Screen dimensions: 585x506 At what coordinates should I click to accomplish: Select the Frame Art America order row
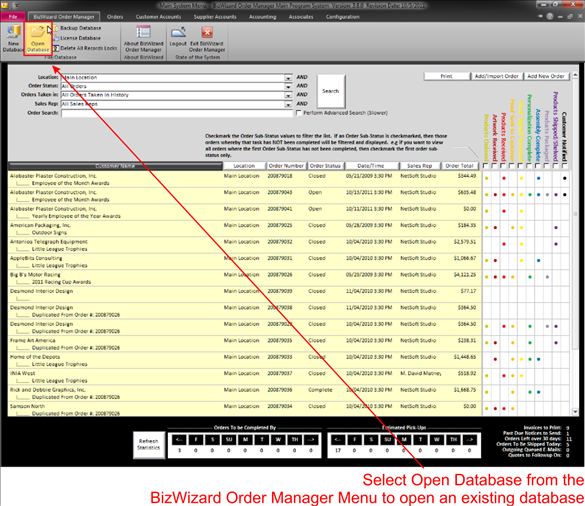tap(244, 344)
